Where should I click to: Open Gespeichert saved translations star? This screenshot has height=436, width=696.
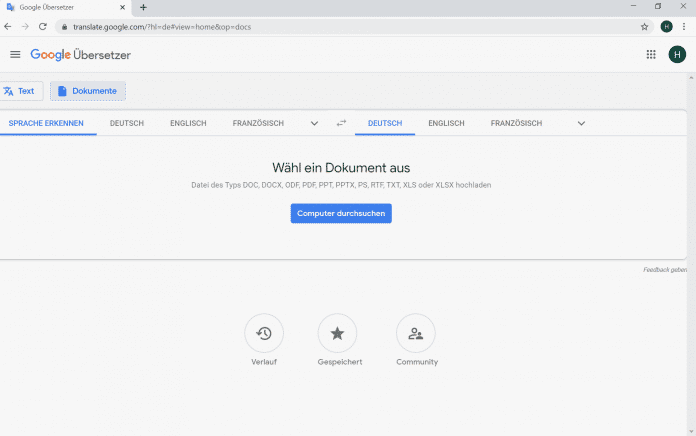[337, 333]
